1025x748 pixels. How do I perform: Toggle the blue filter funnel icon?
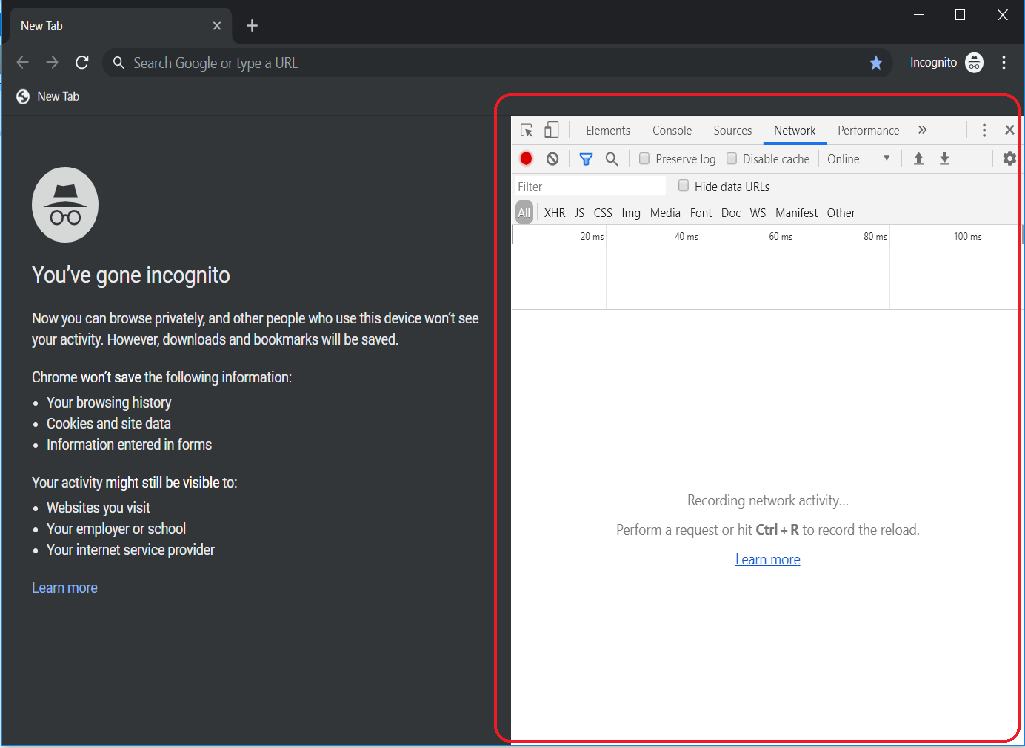tap(586, 158)
